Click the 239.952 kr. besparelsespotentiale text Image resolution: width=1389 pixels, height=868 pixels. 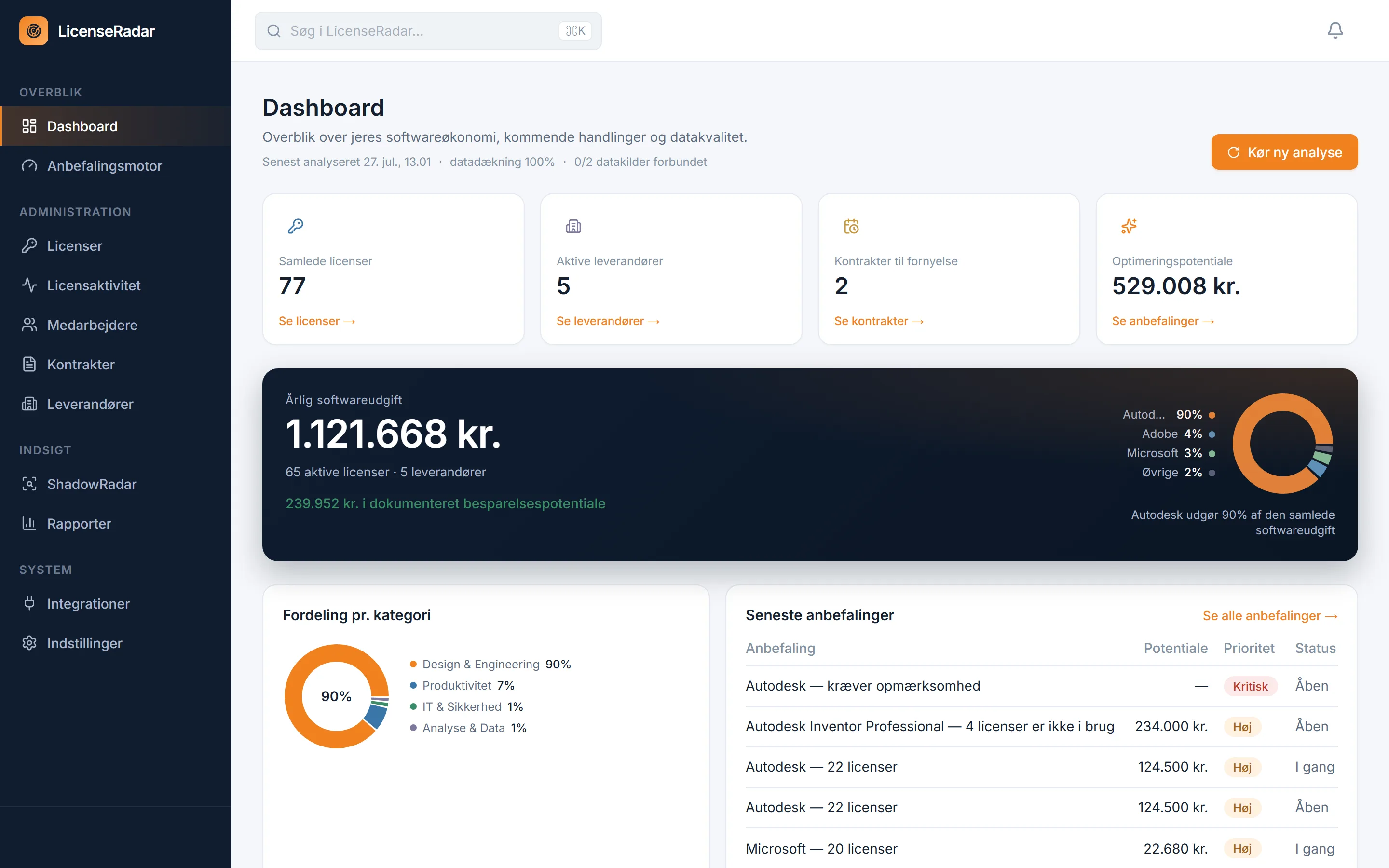point(446,503)
